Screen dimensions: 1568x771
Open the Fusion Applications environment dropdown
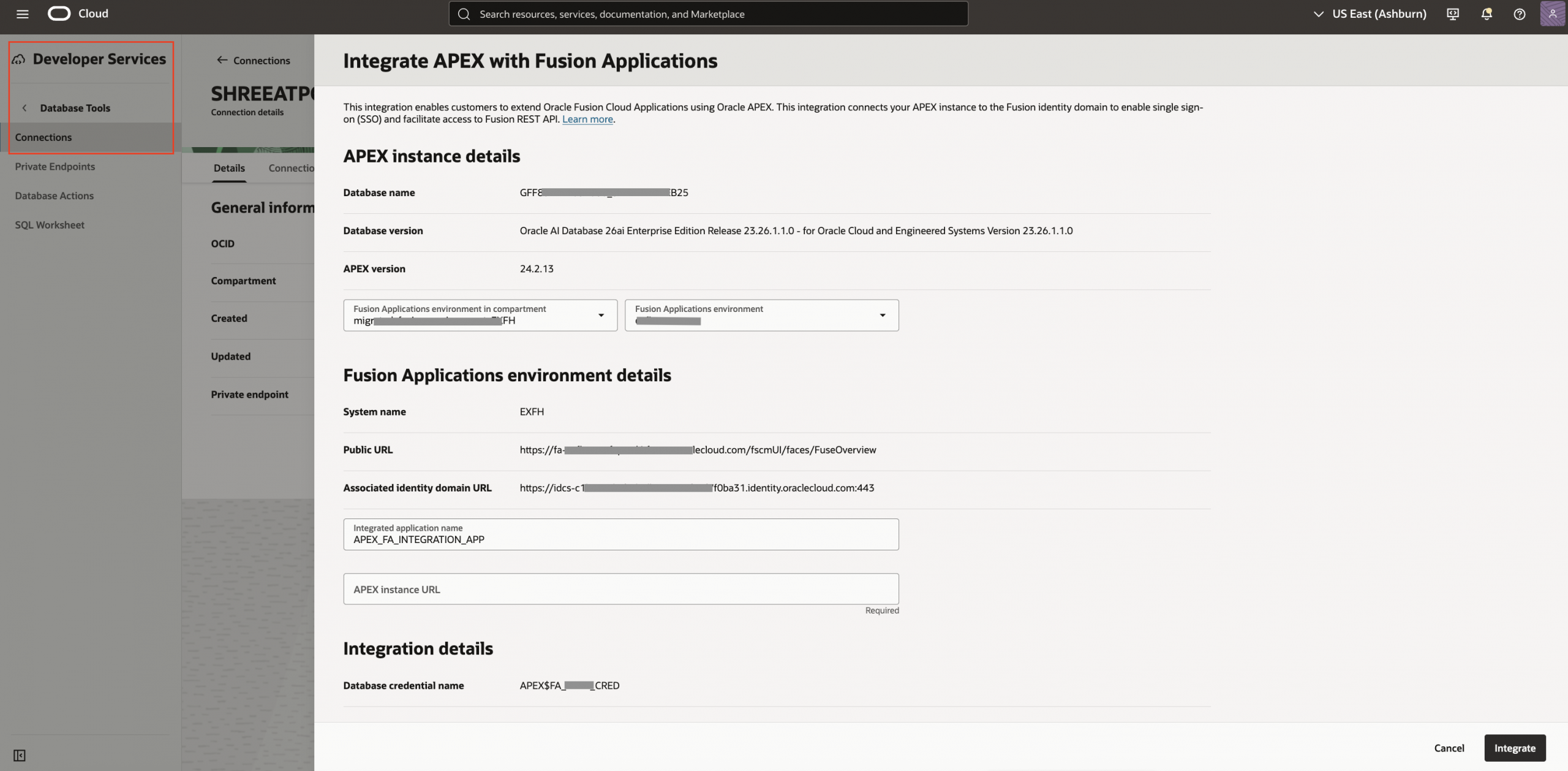coord(761,315)
